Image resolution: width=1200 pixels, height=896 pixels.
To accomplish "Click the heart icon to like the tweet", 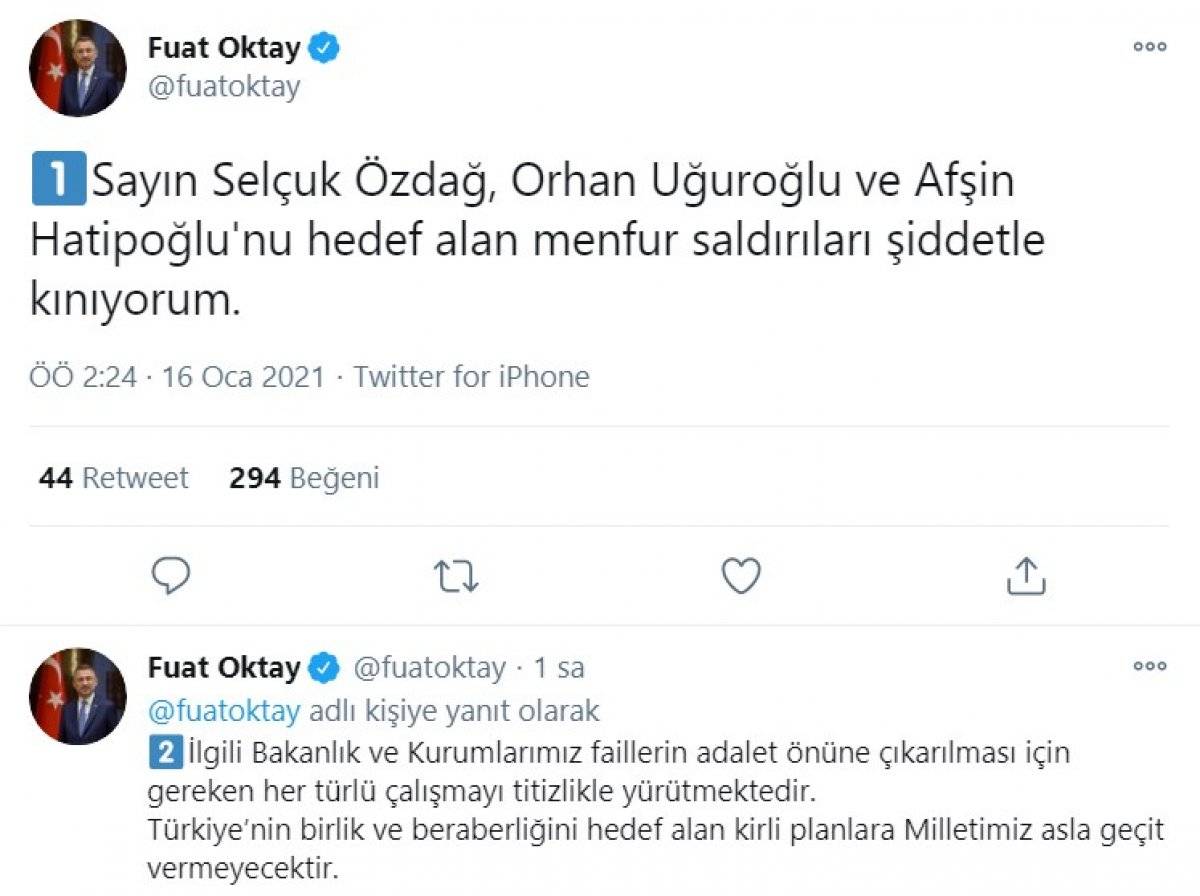I will 740,575.
